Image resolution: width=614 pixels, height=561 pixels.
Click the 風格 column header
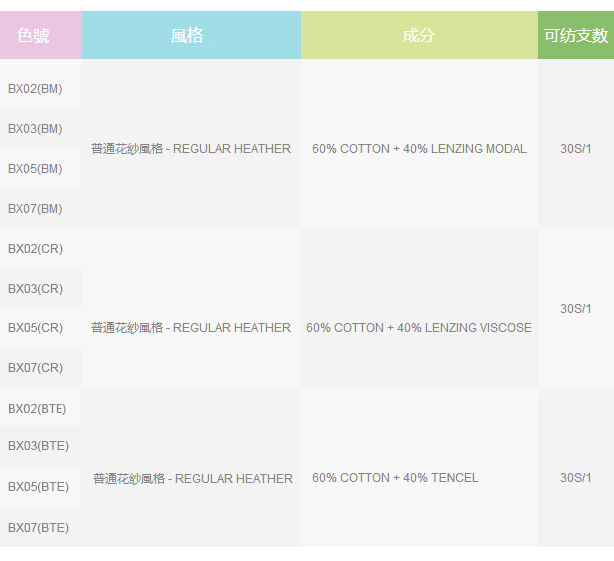pyautogui.click(x=187, y=36)
